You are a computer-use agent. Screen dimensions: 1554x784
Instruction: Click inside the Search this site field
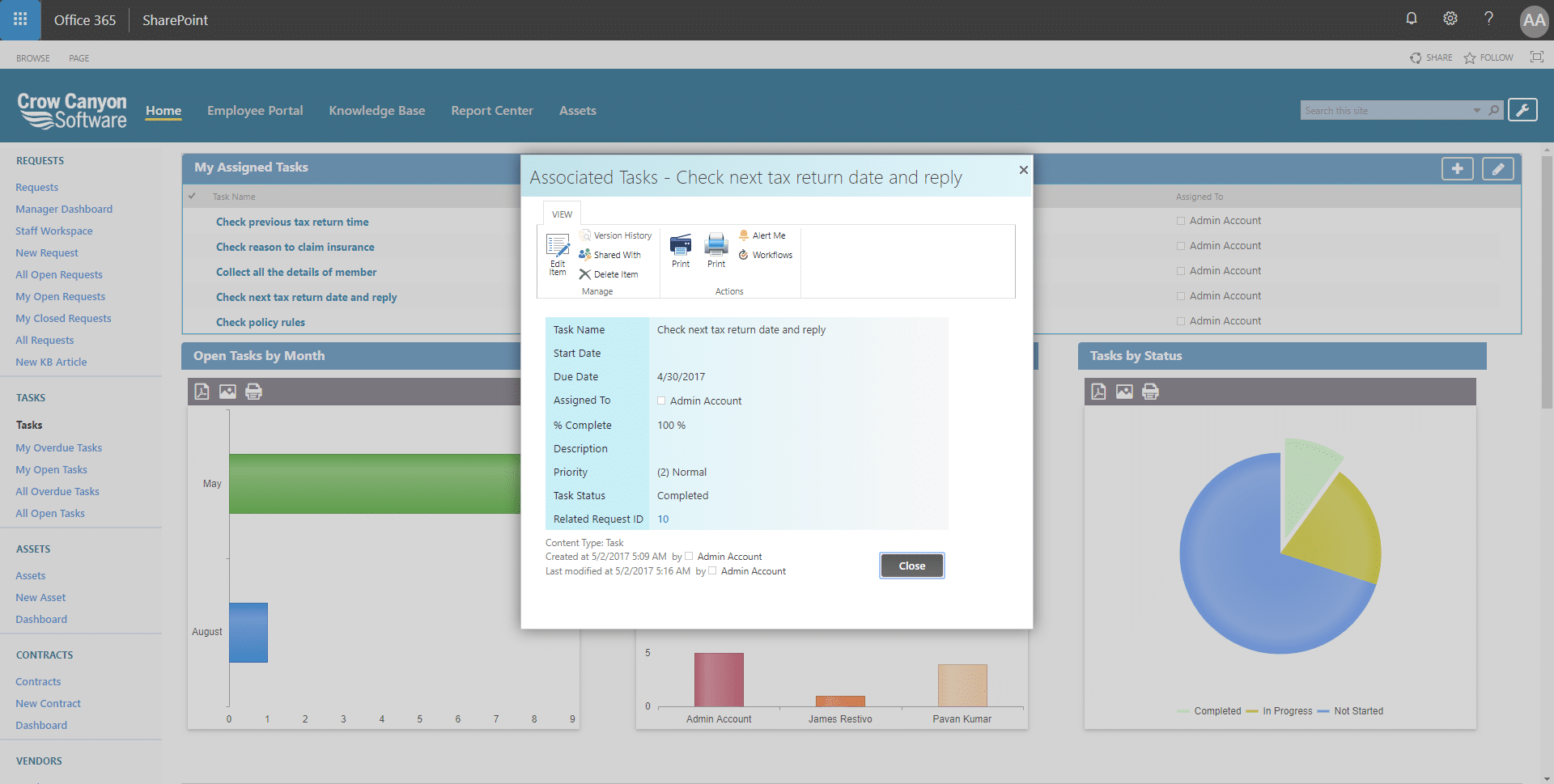point(1376,109)
